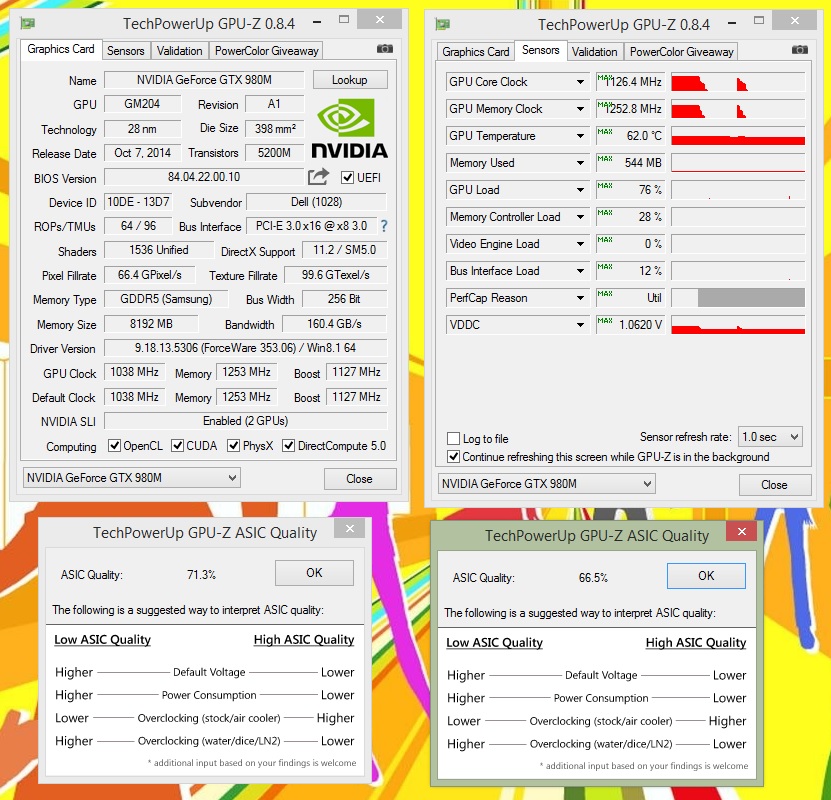Click the BIOS Version field 84.04.22.00.10
This screenshot has height=800, width=831.
[x=204, y=177]
